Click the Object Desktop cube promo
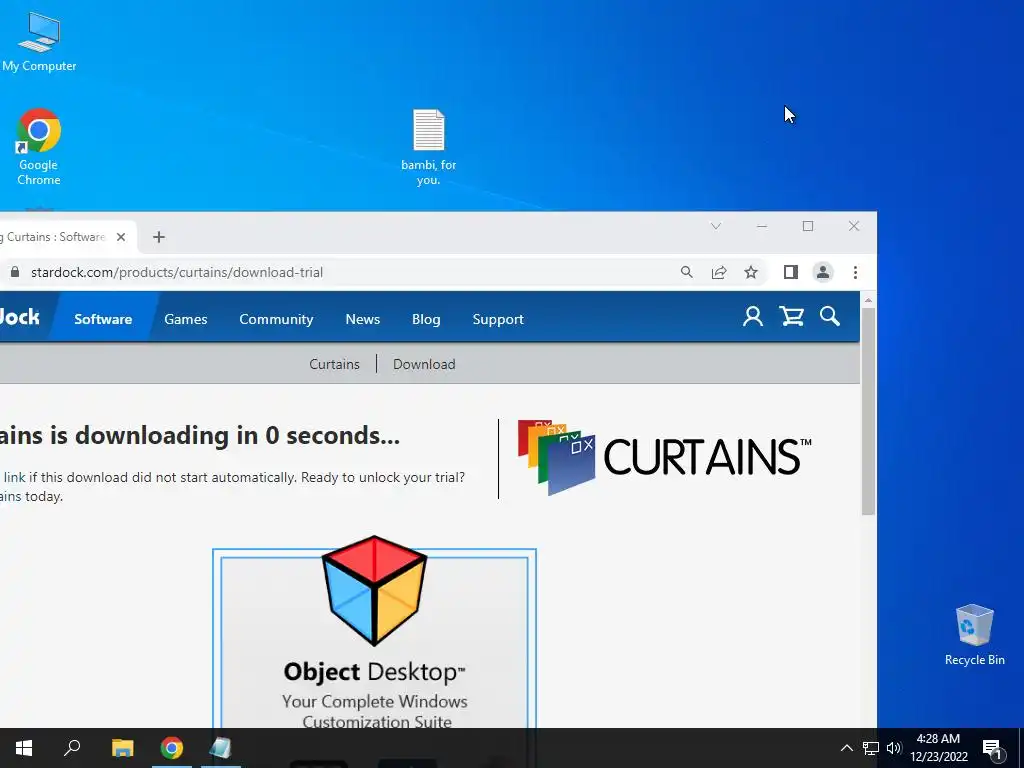 [374, 590]
